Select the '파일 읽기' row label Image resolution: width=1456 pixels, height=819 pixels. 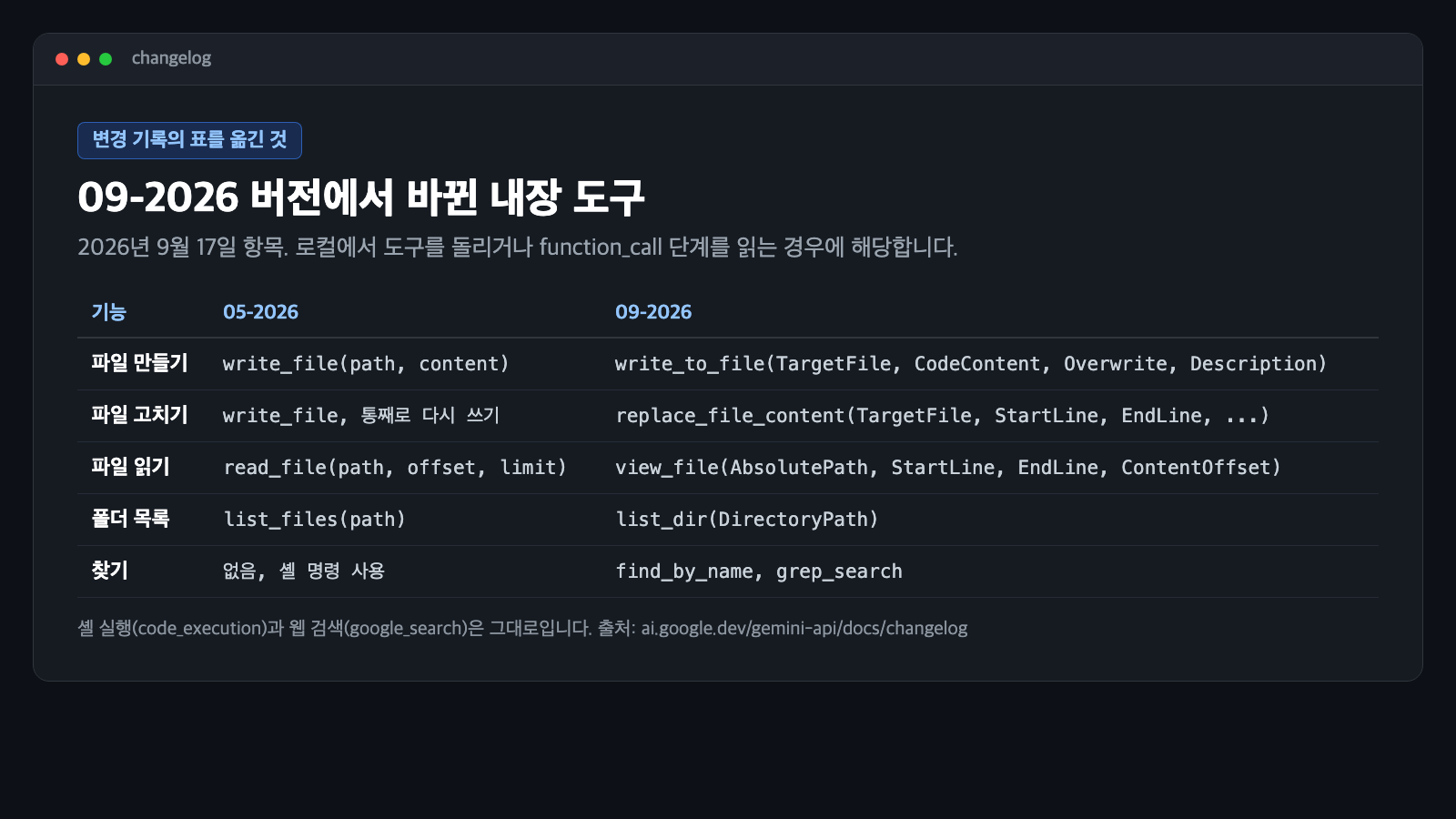pos(130,468)
